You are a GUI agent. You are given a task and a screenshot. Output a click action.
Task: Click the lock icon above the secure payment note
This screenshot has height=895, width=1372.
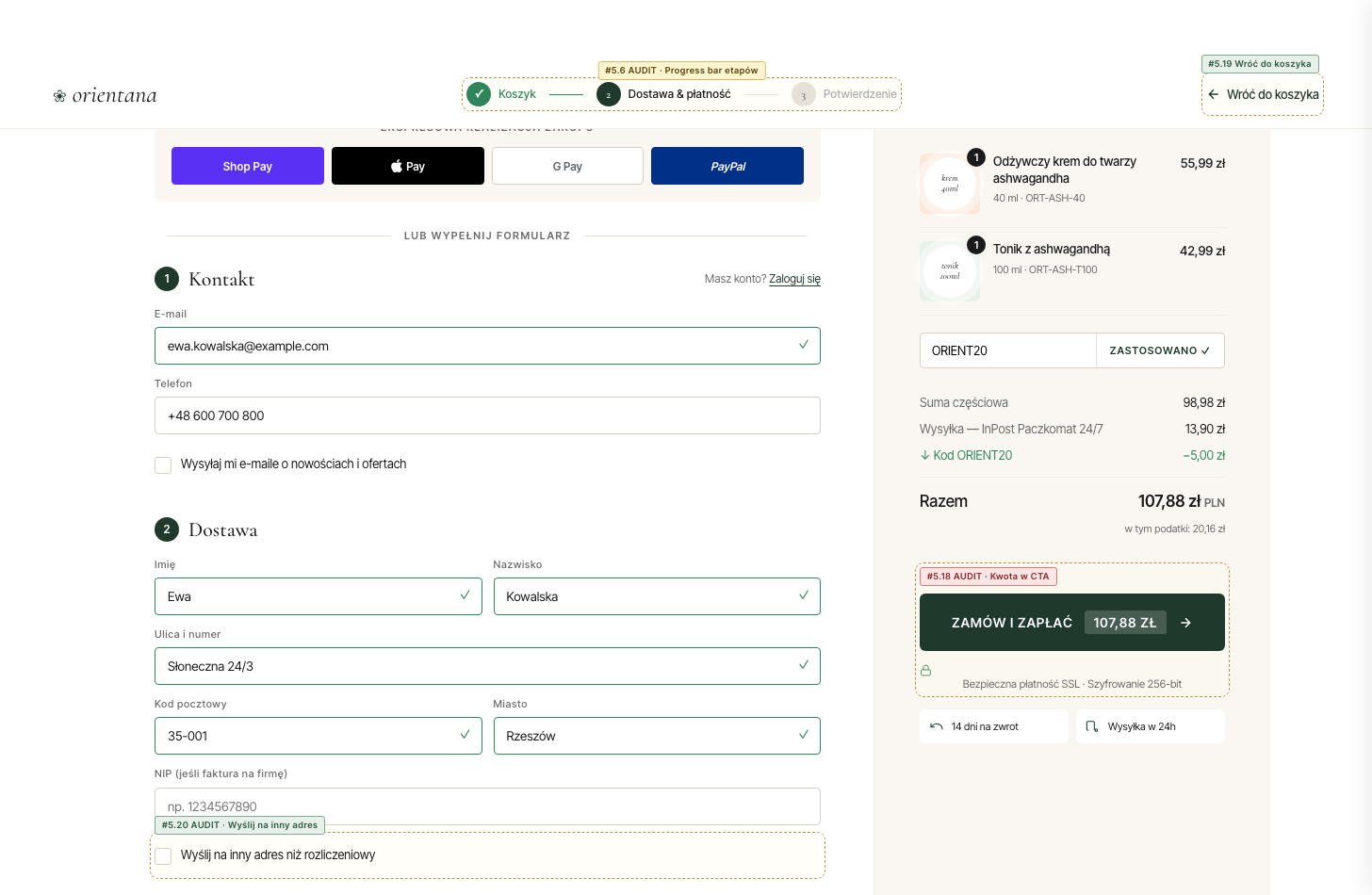pos(925,670)
